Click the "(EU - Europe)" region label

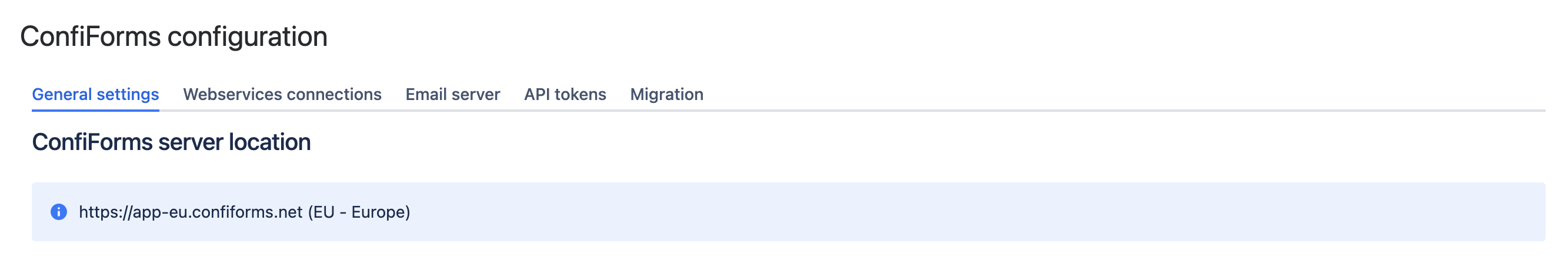pos(359,212)
